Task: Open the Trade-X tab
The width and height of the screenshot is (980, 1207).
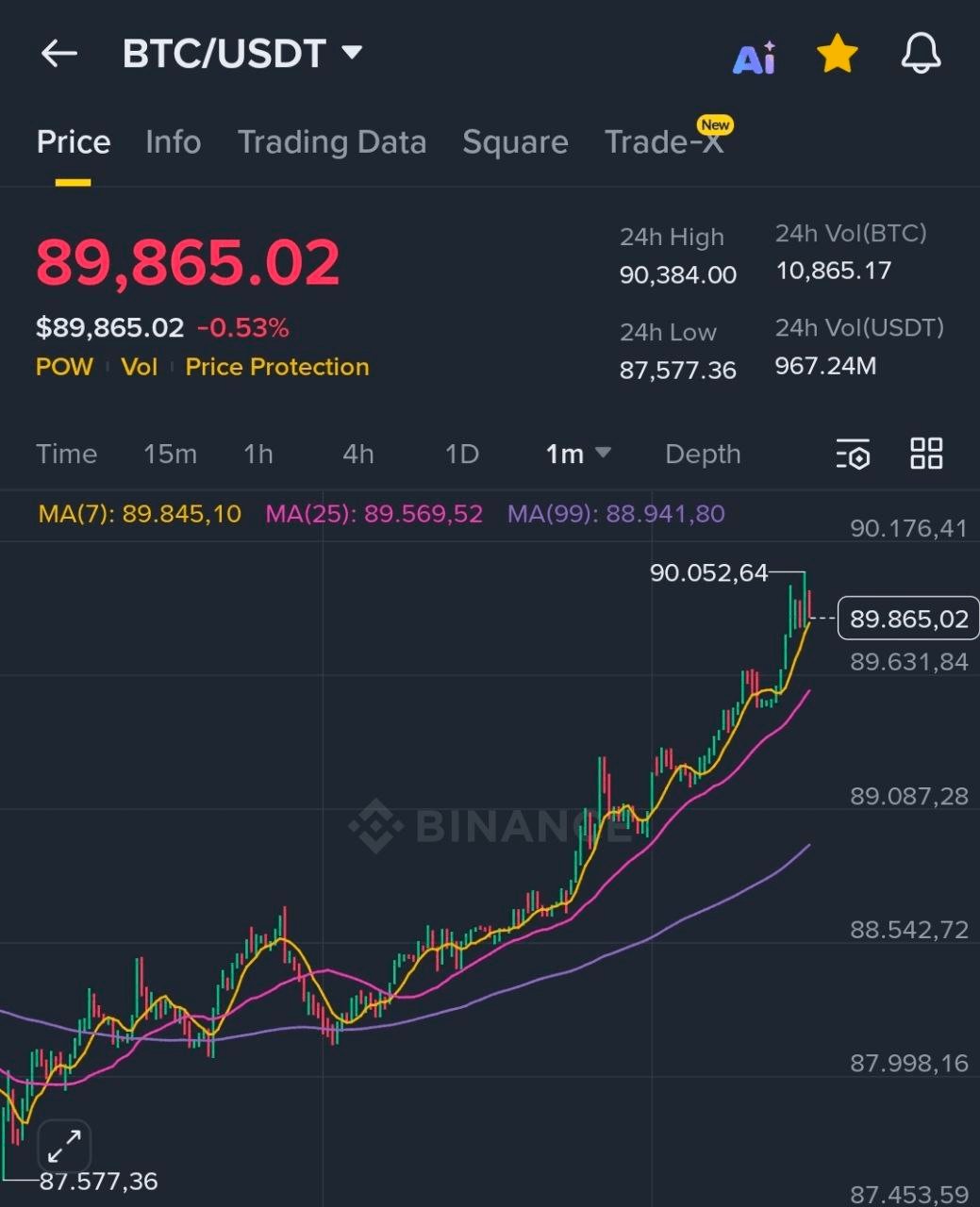Action: coord(664,142)
